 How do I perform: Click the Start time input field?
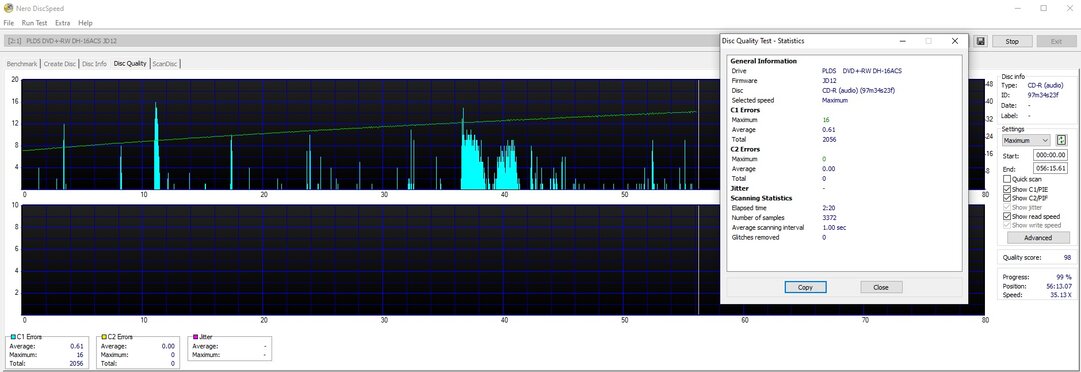click(1050, 156)
